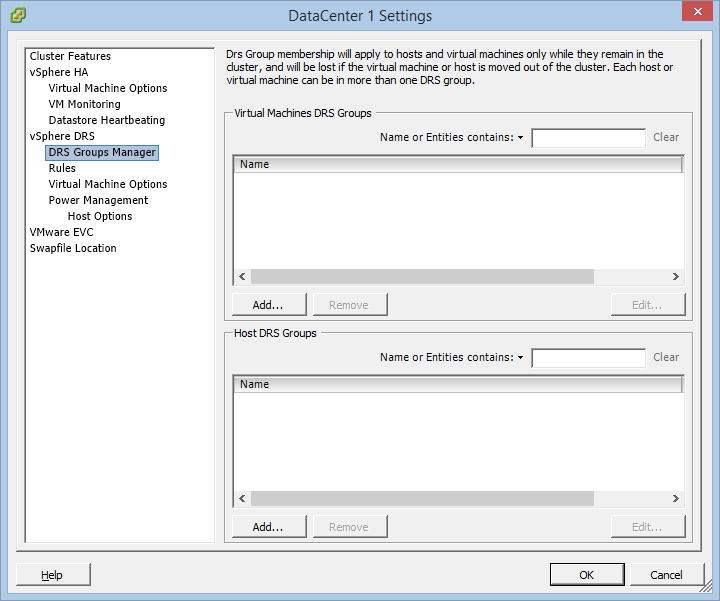
Task: Select Host Options under Power Management
Action: pyautogui.click(x=100, y=216)
